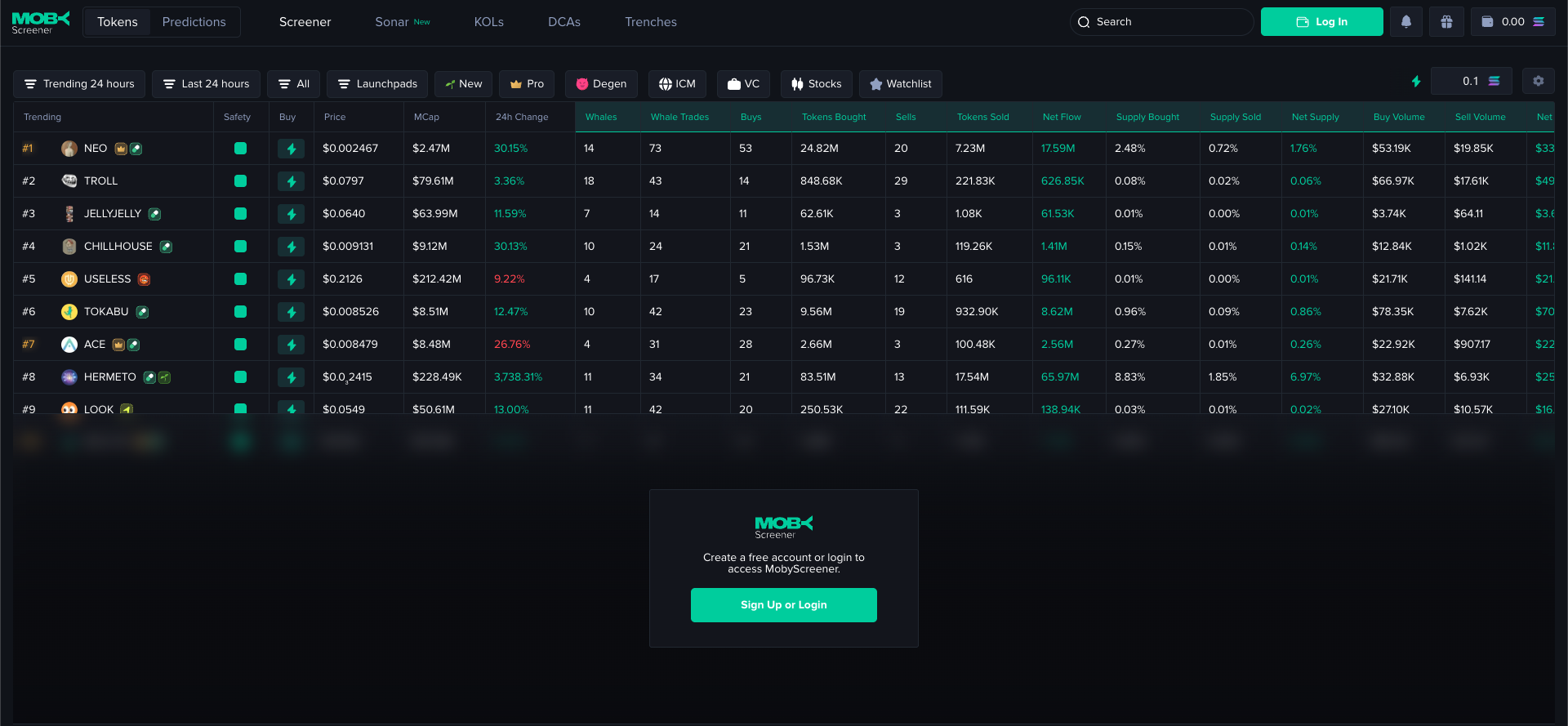Open Trending 24 hours filter

click(x=79, y=84)
